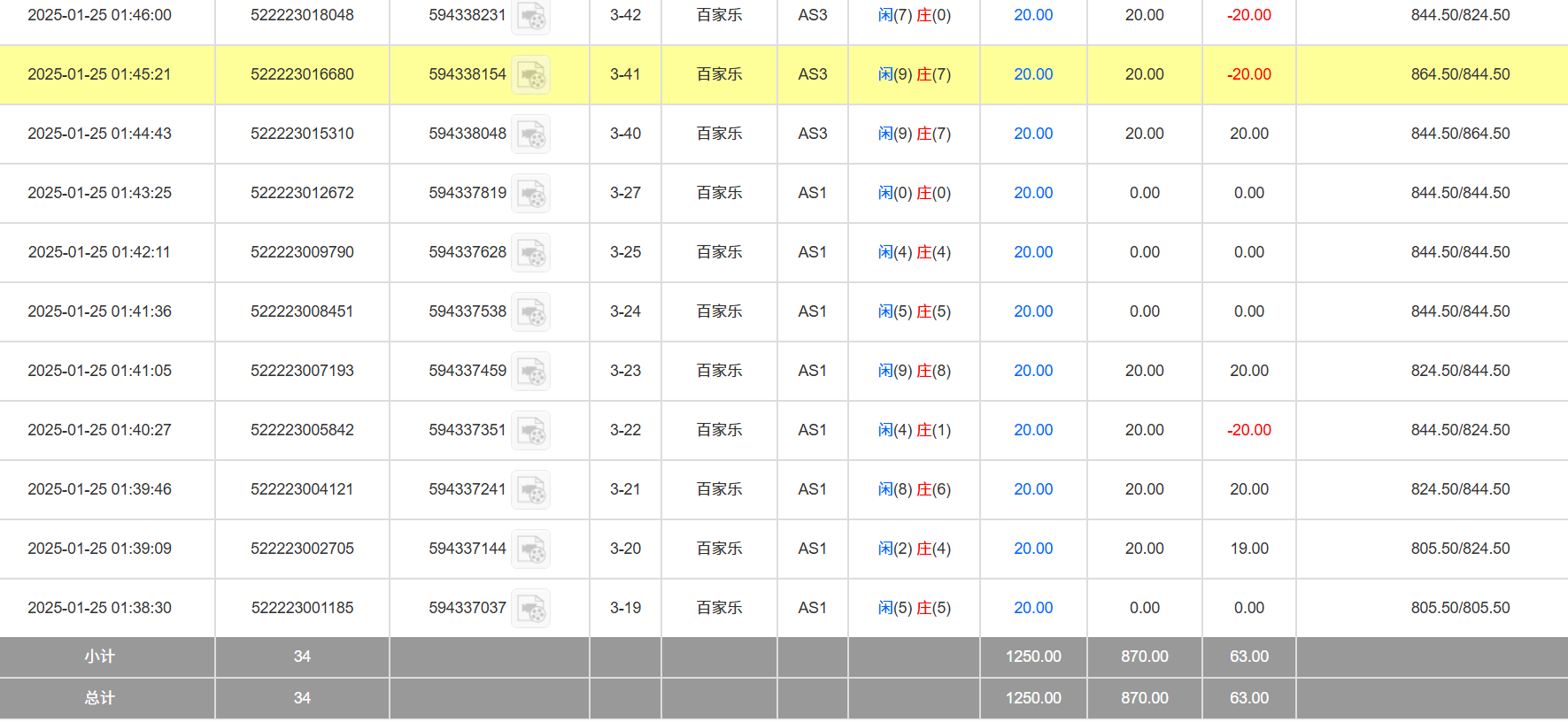Click blue 20.00 bet amount for table 3-27
Viewport: 1568px width, 722px height.
click(x=1033, y=193)
